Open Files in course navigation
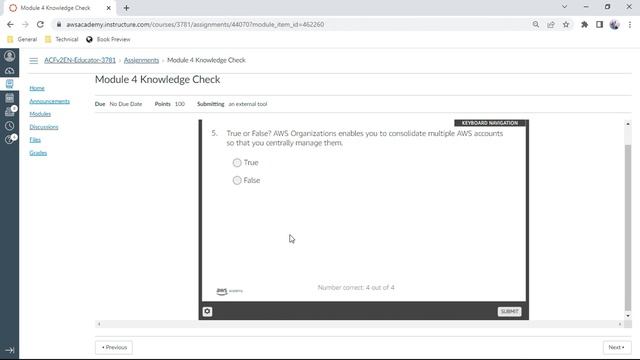 tap(35, 140)
